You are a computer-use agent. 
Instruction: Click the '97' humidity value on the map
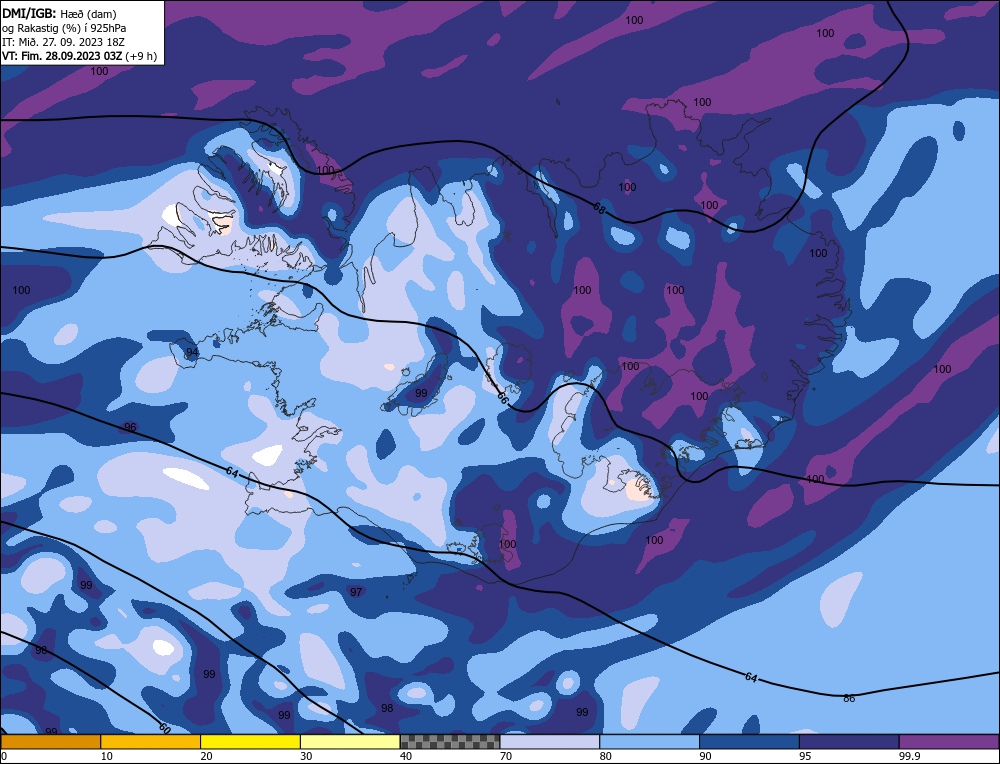(356, 592)
